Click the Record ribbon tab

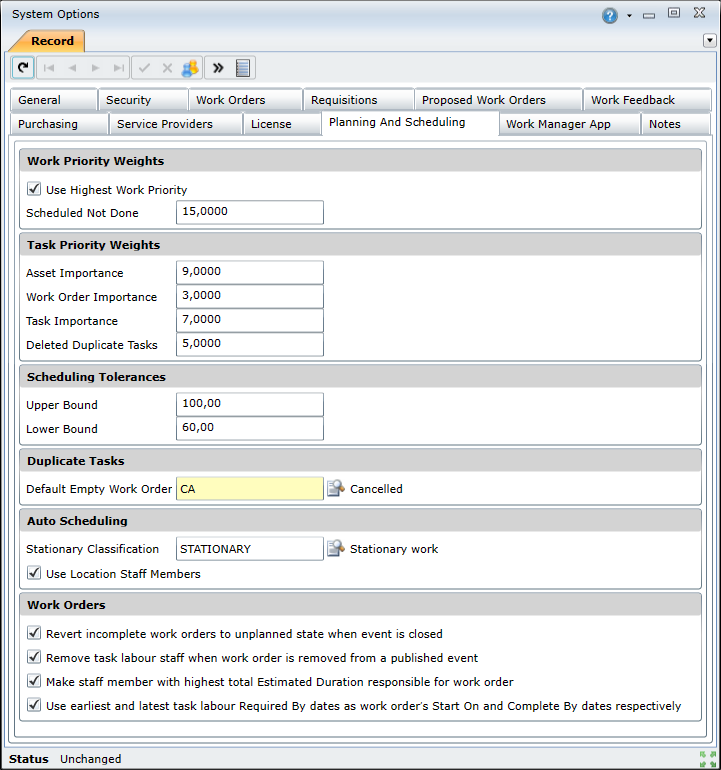click(52, 41)
